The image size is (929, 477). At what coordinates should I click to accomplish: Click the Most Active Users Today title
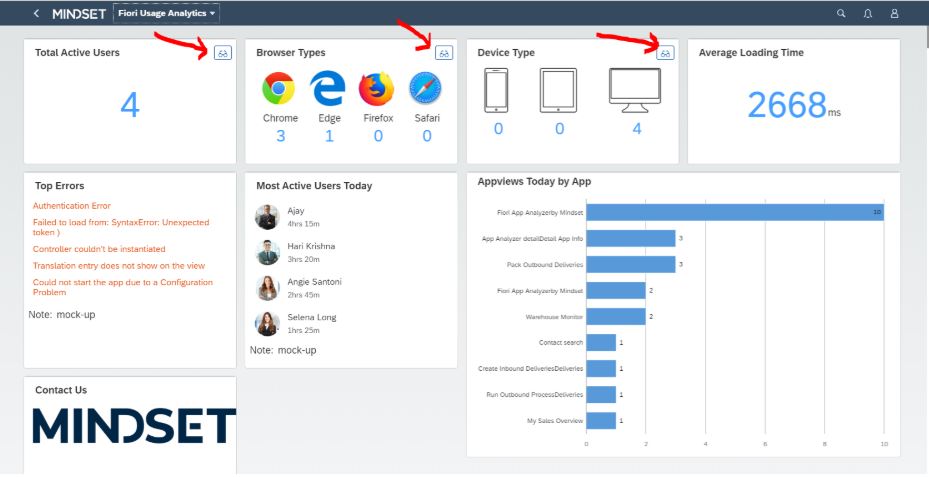314,185
